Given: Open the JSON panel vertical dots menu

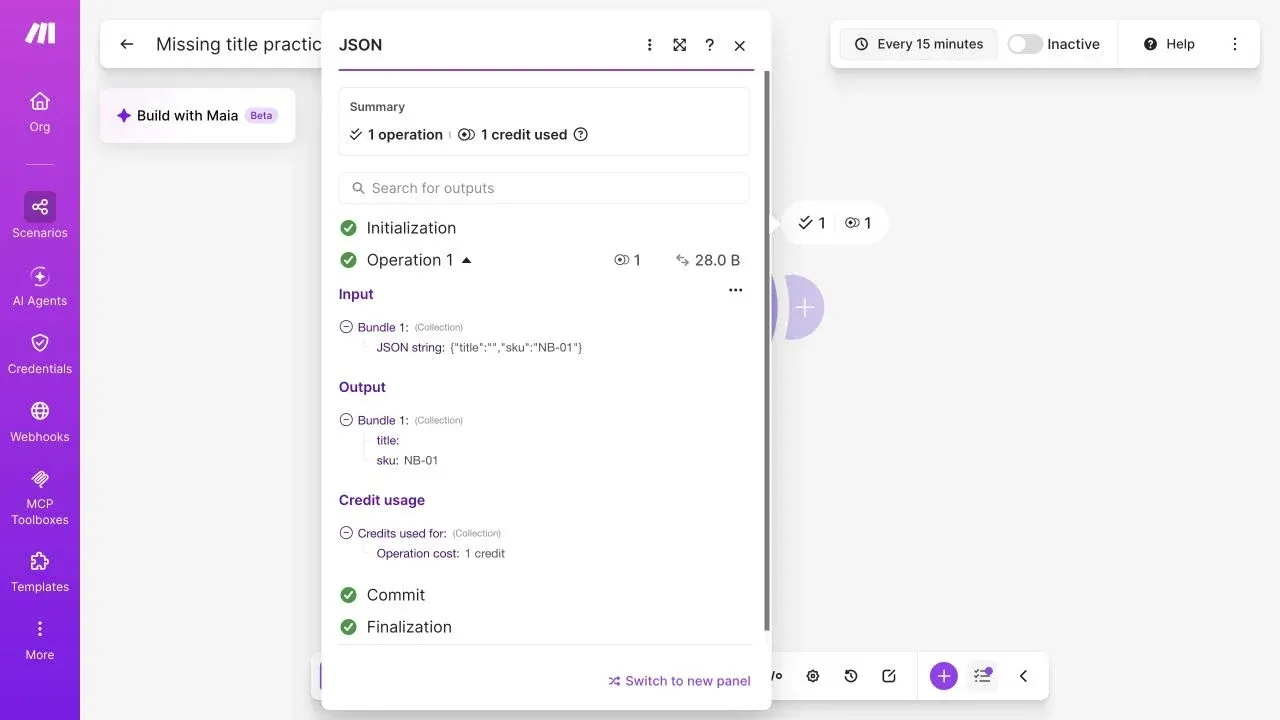Looking at the screenshot, I should (650, 45).
